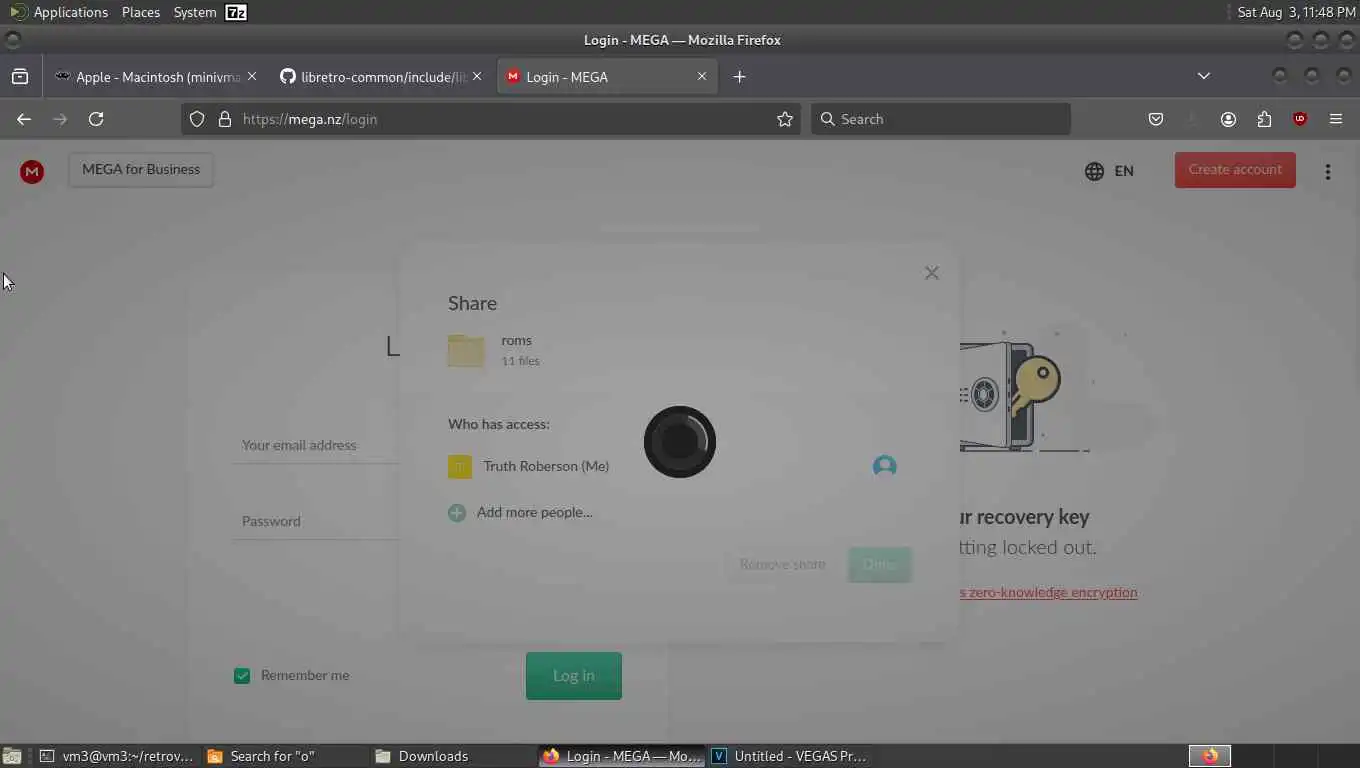Open the zero-knowledge encryption link
This screenshot has height=768, width=1360.
[1048, 592]
